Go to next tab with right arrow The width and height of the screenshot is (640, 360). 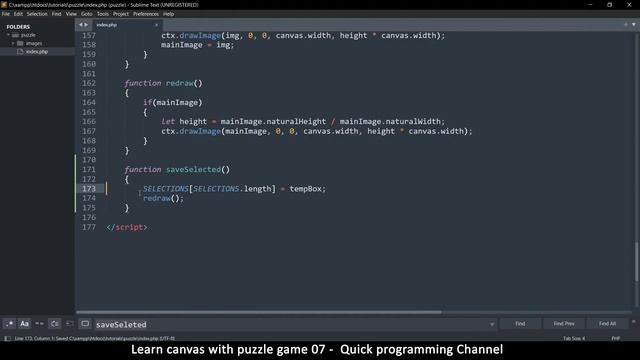tap(86, 25)
